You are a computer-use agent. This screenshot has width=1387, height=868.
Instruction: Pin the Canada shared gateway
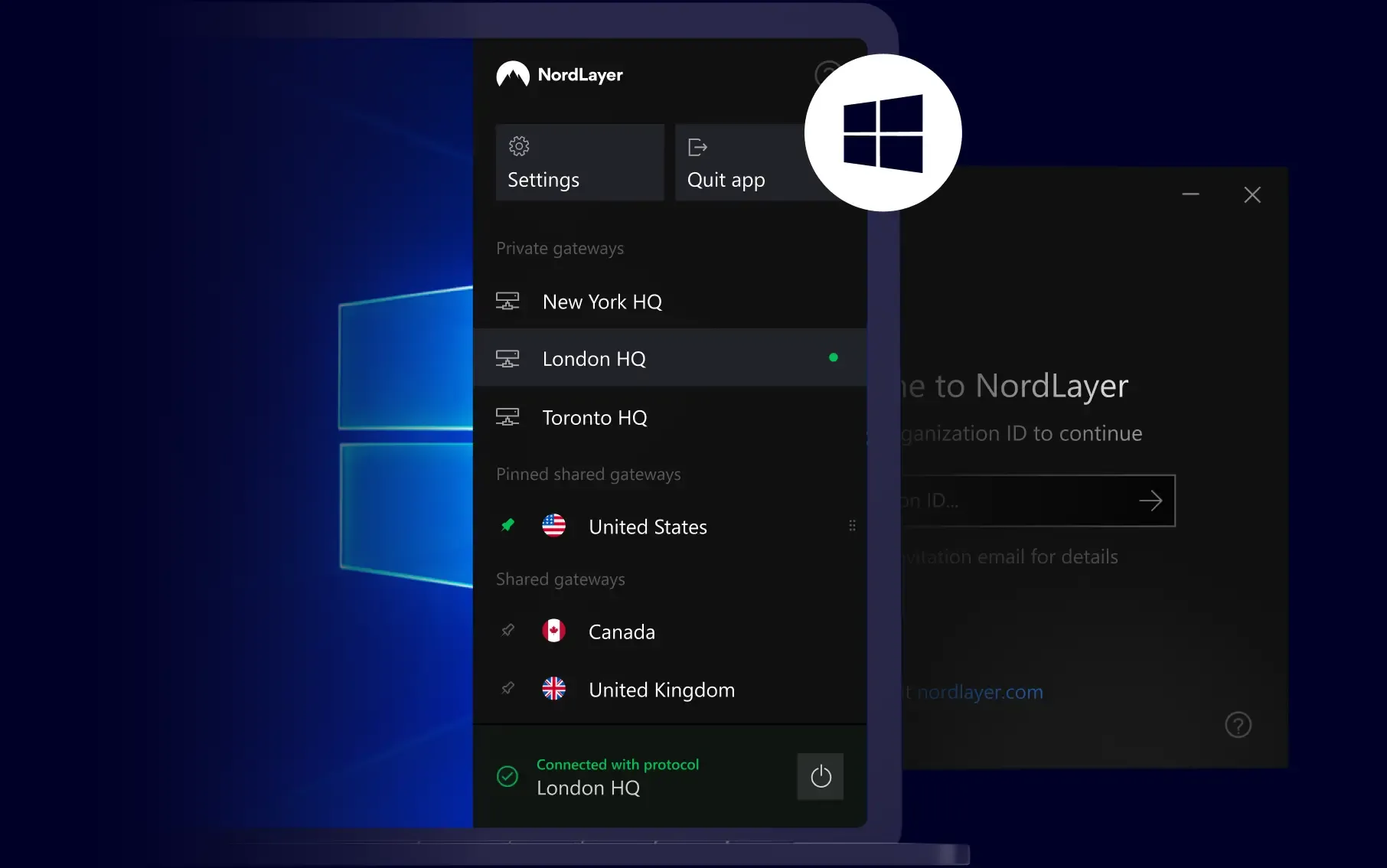[507, 631]
